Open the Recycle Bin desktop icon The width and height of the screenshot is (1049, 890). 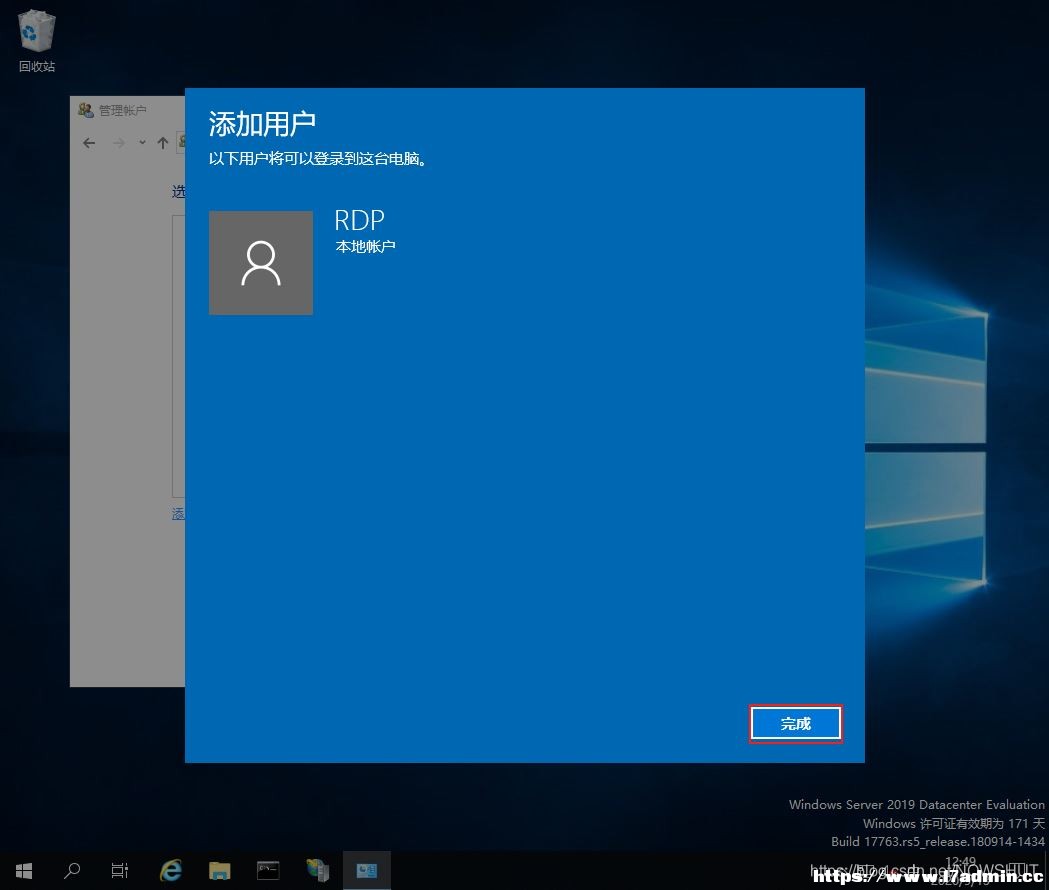pyautogui.click(x=37, y=41)
